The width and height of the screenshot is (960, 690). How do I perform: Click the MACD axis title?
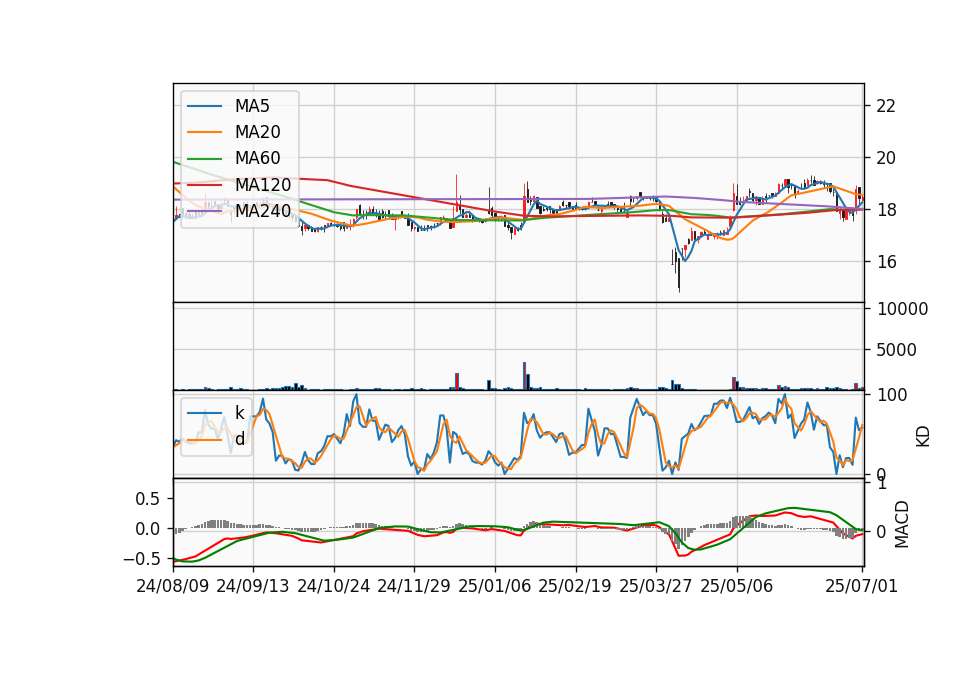(901, 524)
